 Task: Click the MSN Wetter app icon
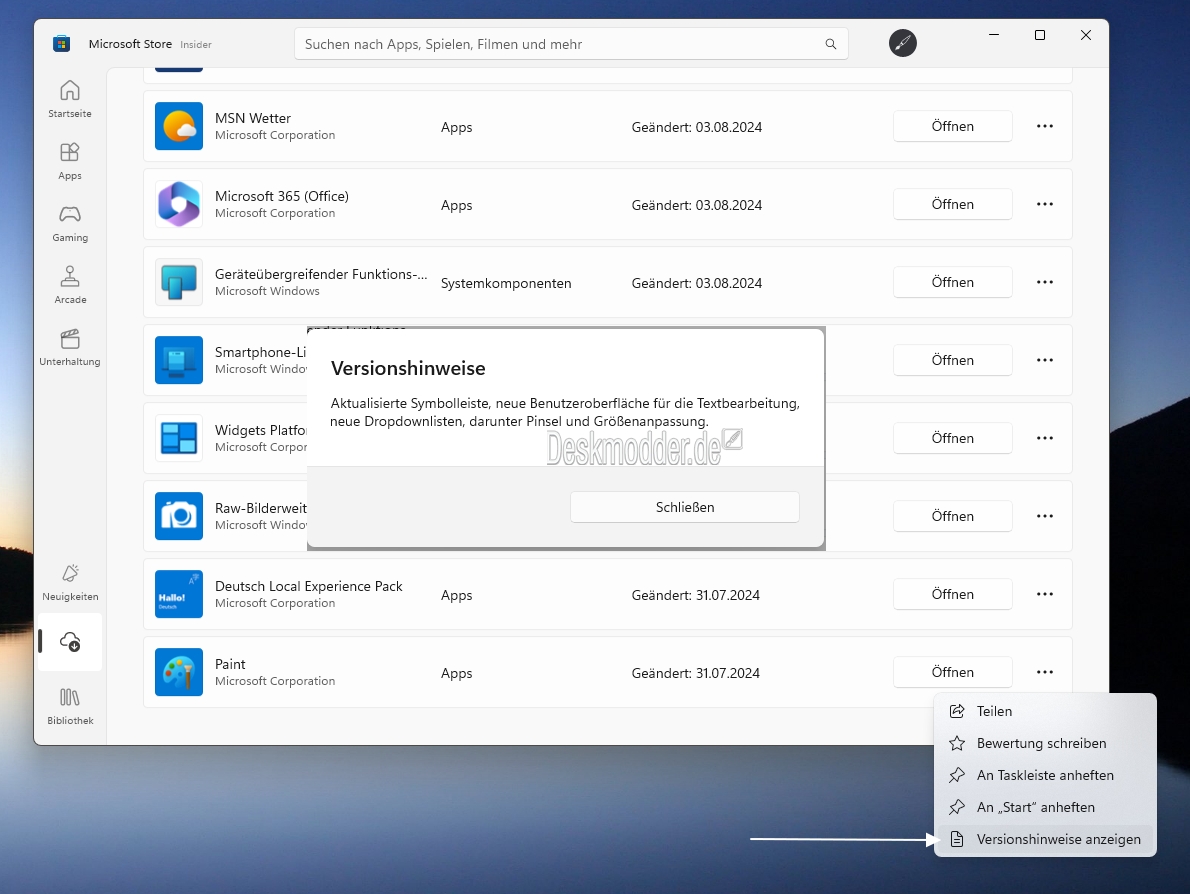[179, 126]
